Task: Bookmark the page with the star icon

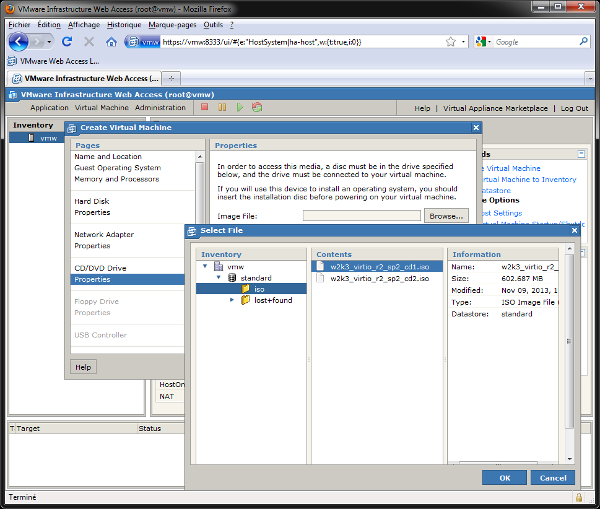Action: pos(451,42)
